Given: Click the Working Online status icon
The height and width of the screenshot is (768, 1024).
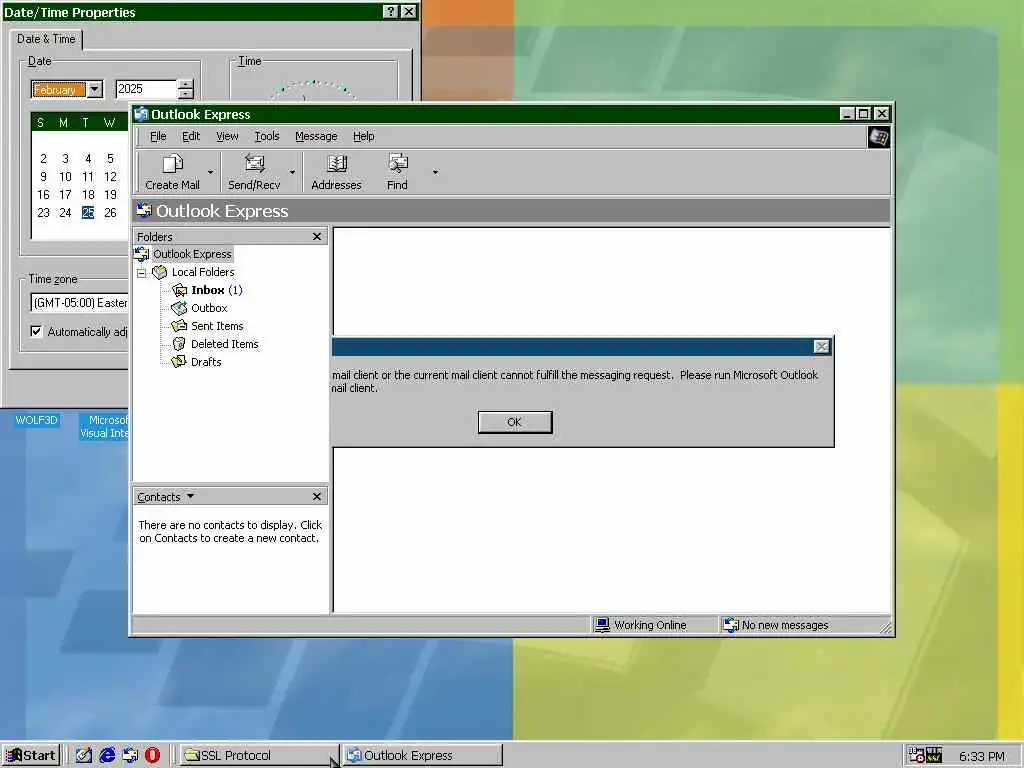Looking at the screenshot, I should coord(602,625).
